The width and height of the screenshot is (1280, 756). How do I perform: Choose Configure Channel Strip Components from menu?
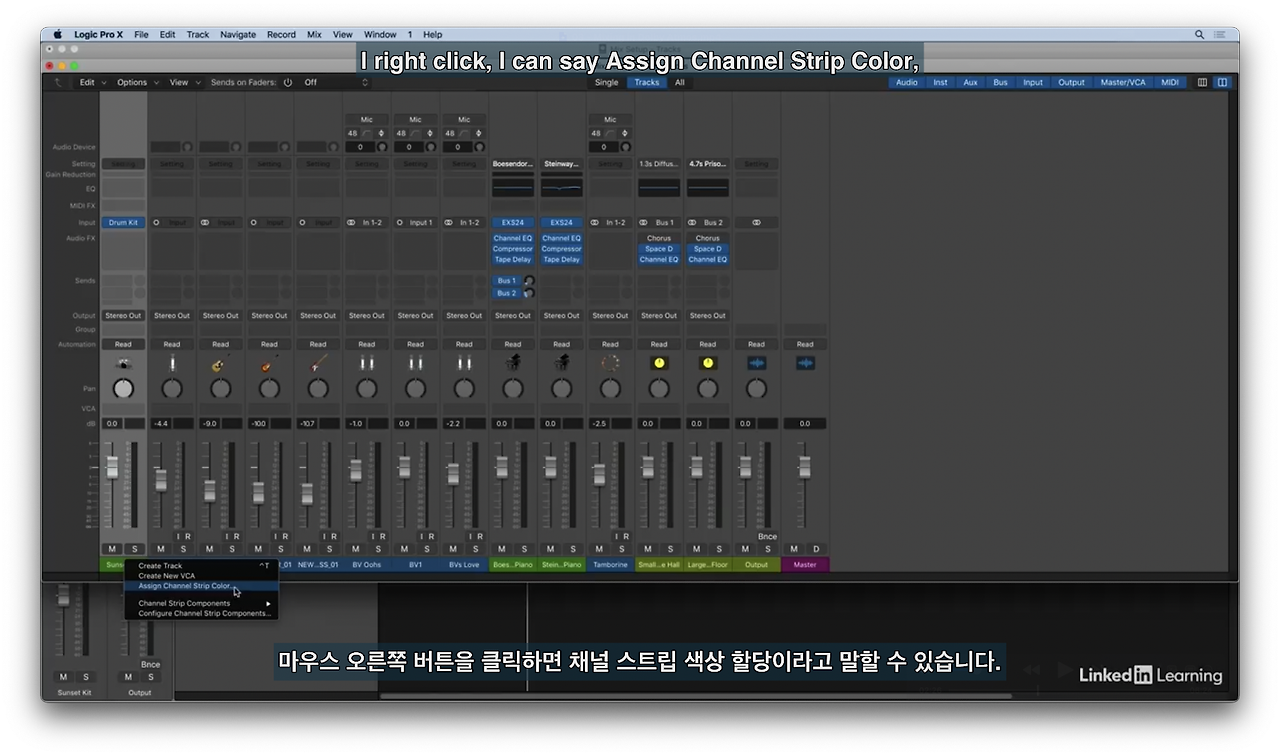tap(202, 614)
